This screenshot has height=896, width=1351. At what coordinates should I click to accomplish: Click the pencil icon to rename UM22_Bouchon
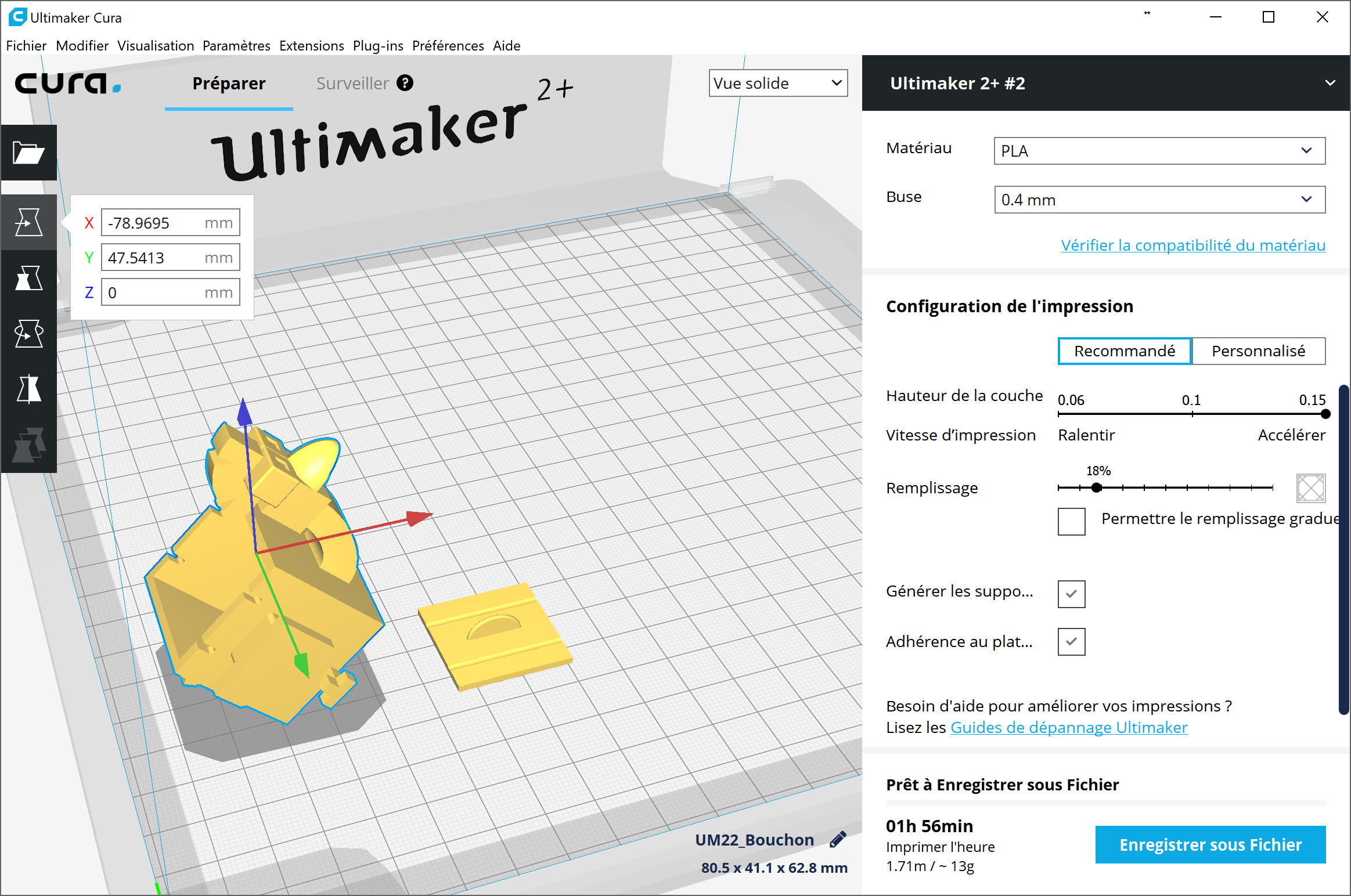838,839
